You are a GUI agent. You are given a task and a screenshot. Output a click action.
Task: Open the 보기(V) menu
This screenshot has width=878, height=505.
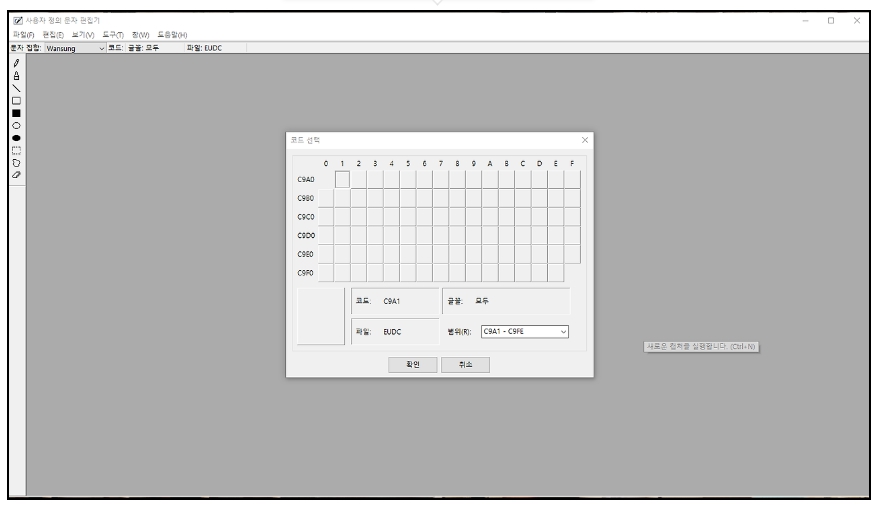click(x=83, y=35)
